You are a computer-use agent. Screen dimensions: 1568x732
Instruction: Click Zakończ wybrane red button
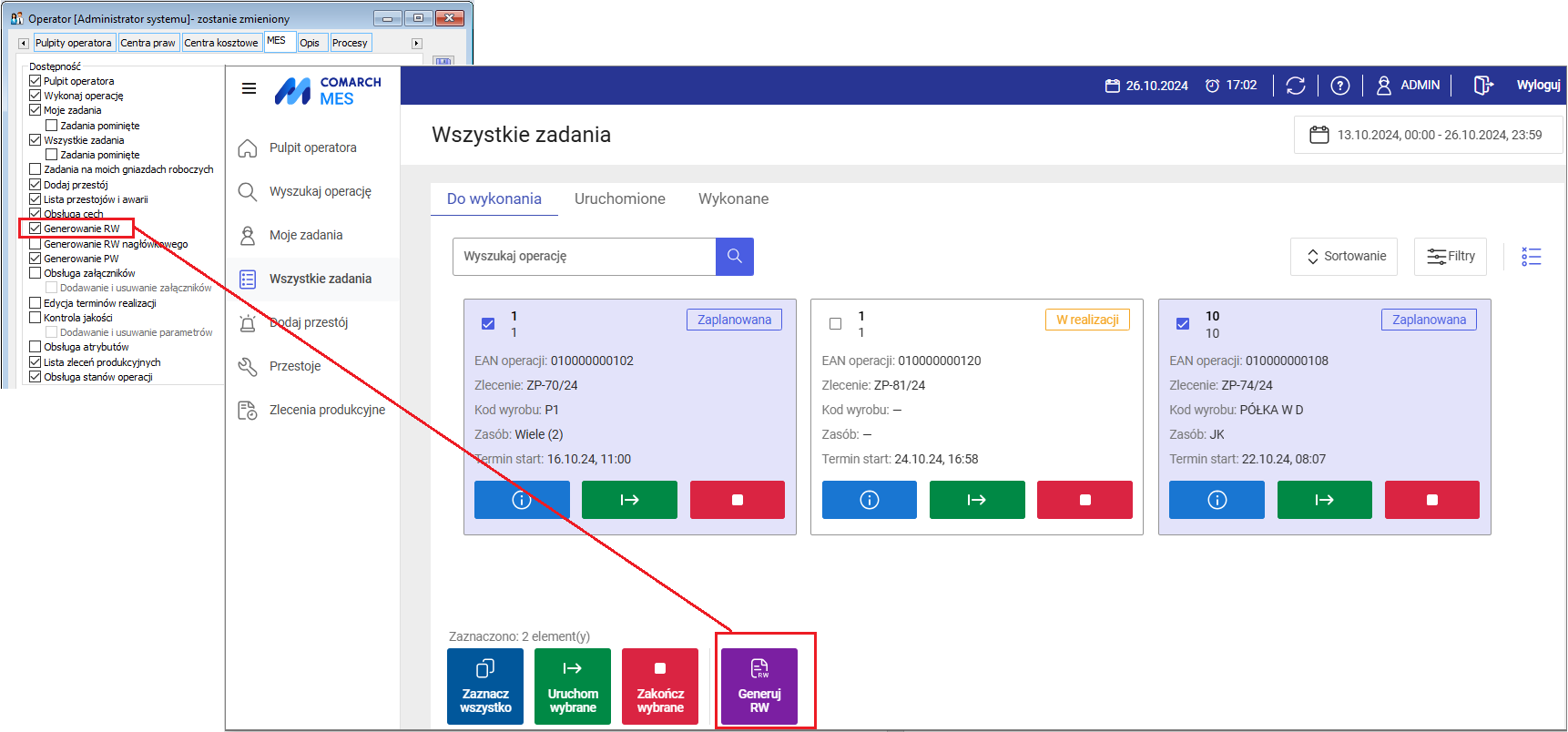[660, 686]
